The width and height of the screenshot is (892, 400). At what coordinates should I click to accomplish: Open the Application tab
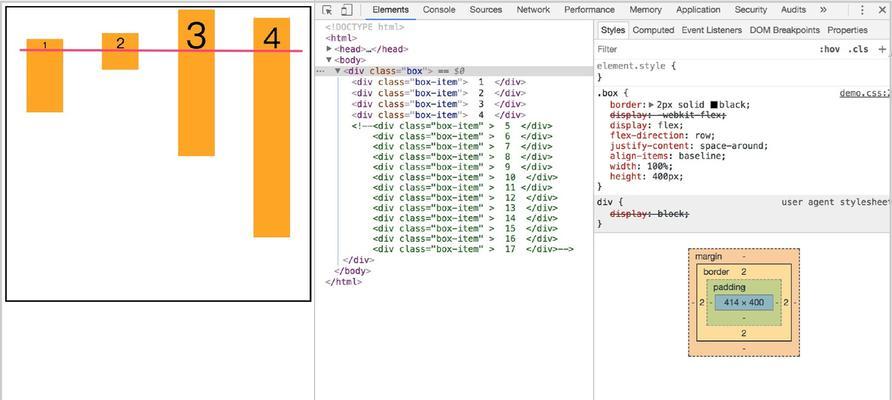coord(698,10)
